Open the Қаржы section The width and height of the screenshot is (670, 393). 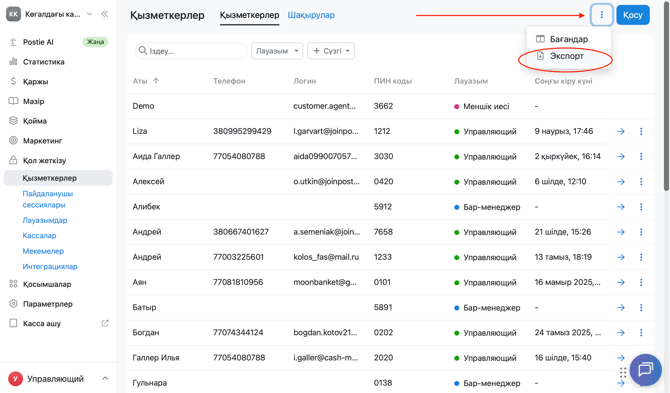(x=35, y=81)
